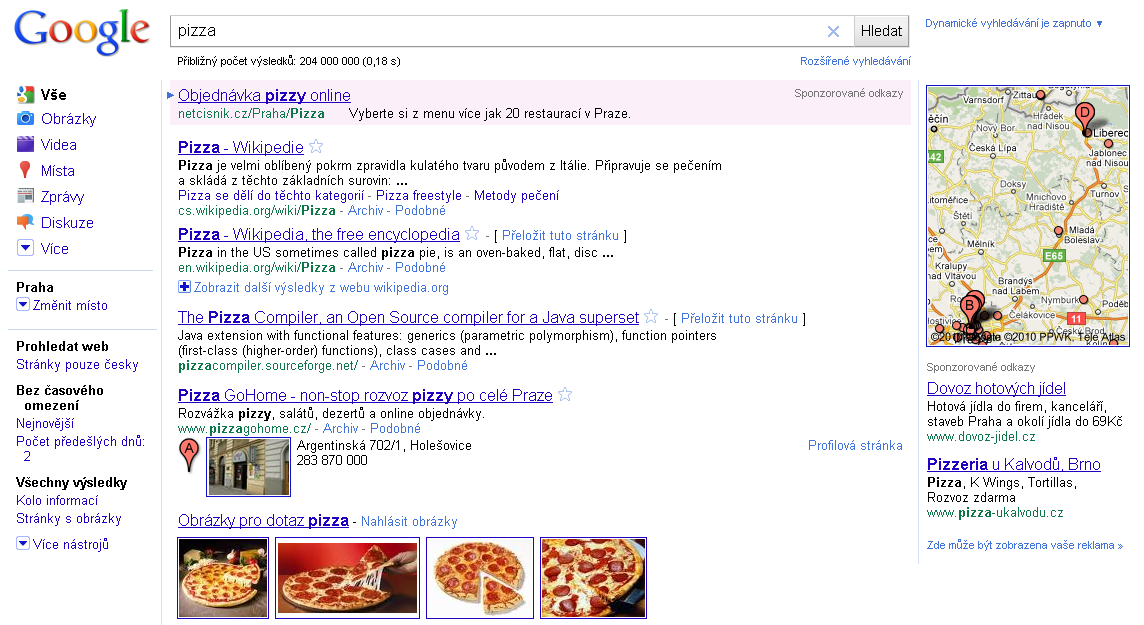Expand Změnit místo location arrow

point(23,305)
